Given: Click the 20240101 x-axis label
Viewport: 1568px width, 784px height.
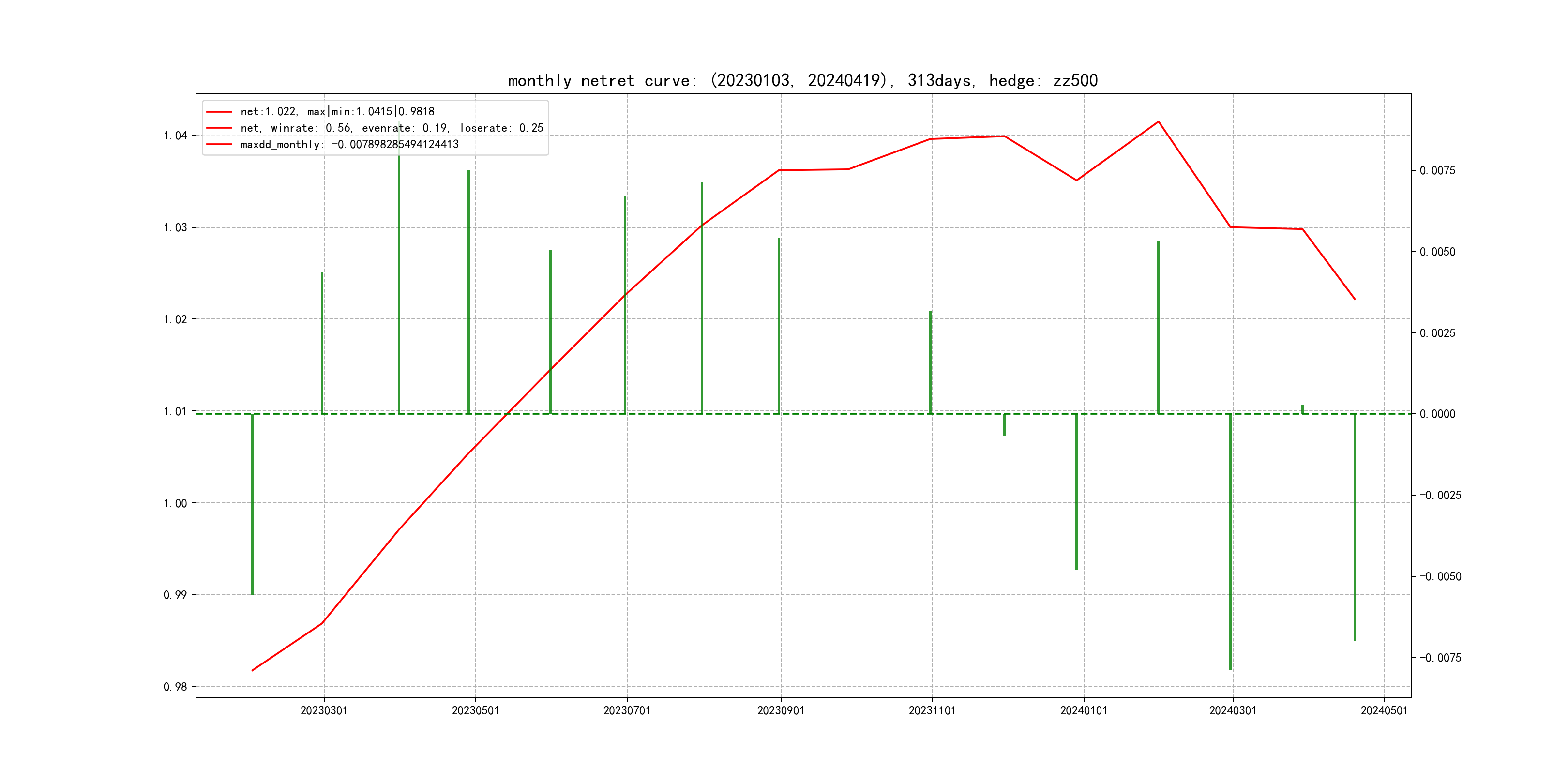Looking at the screenshot, I should pyautogui.click(x=1084, y=710).
